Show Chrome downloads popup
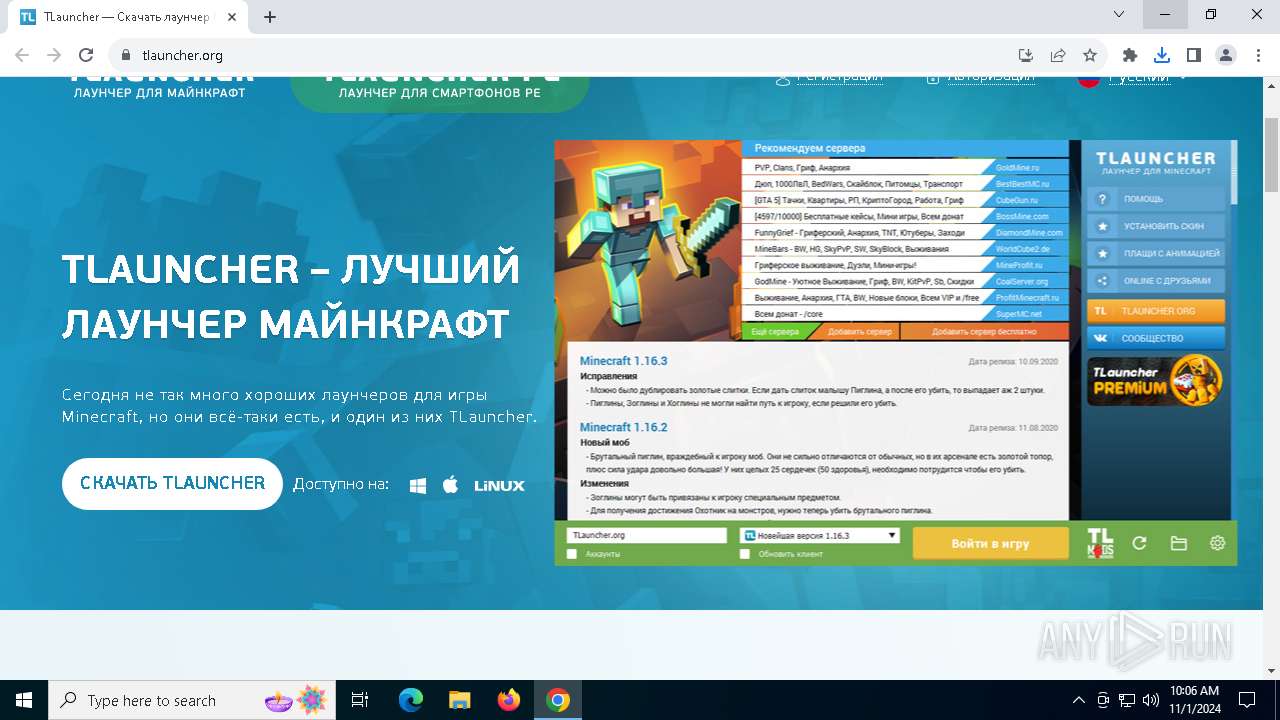Screen dimensions: 1280x720 point(1162,56)
